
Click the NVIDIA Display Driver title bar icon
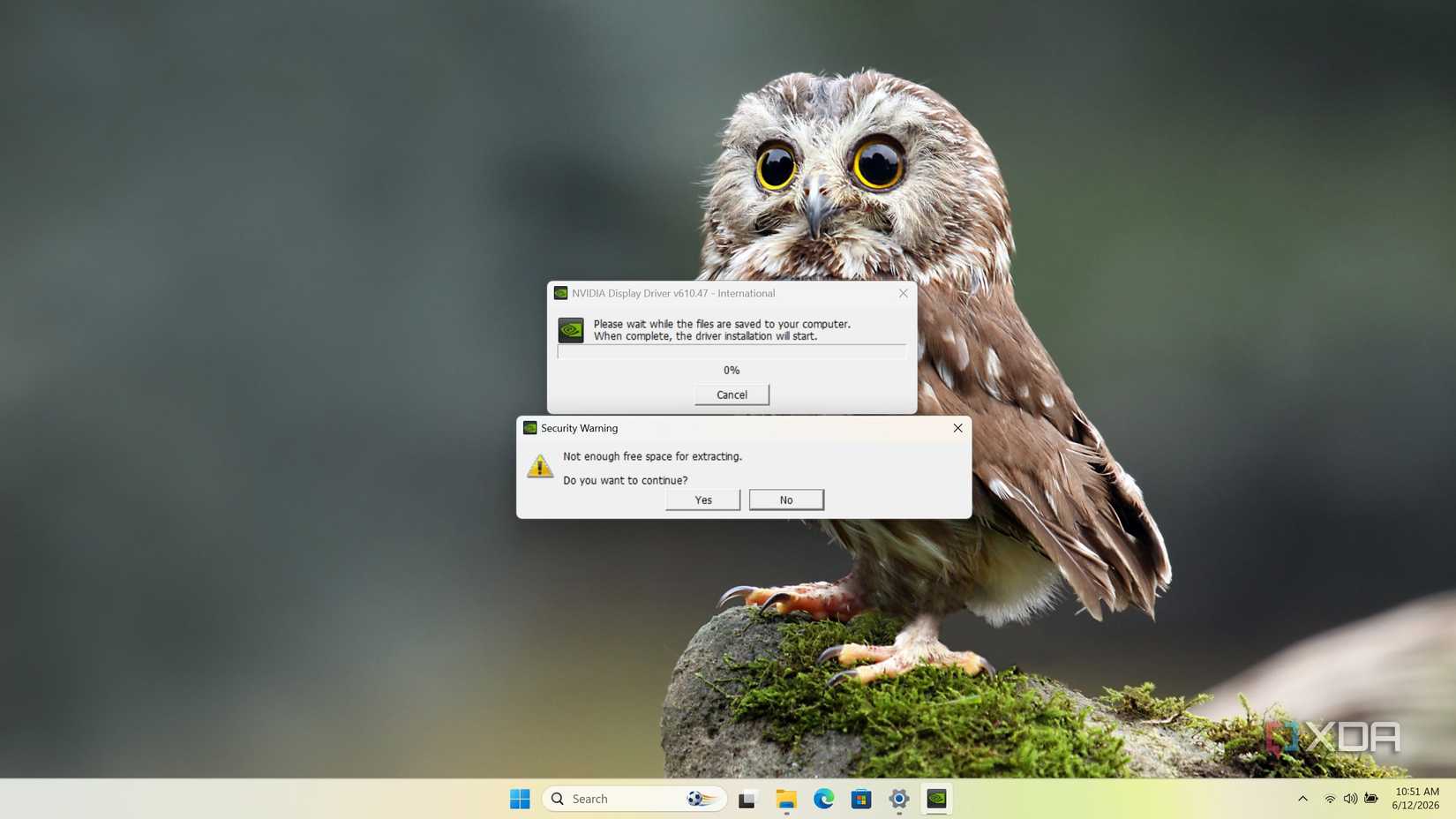tap(560, 293)
